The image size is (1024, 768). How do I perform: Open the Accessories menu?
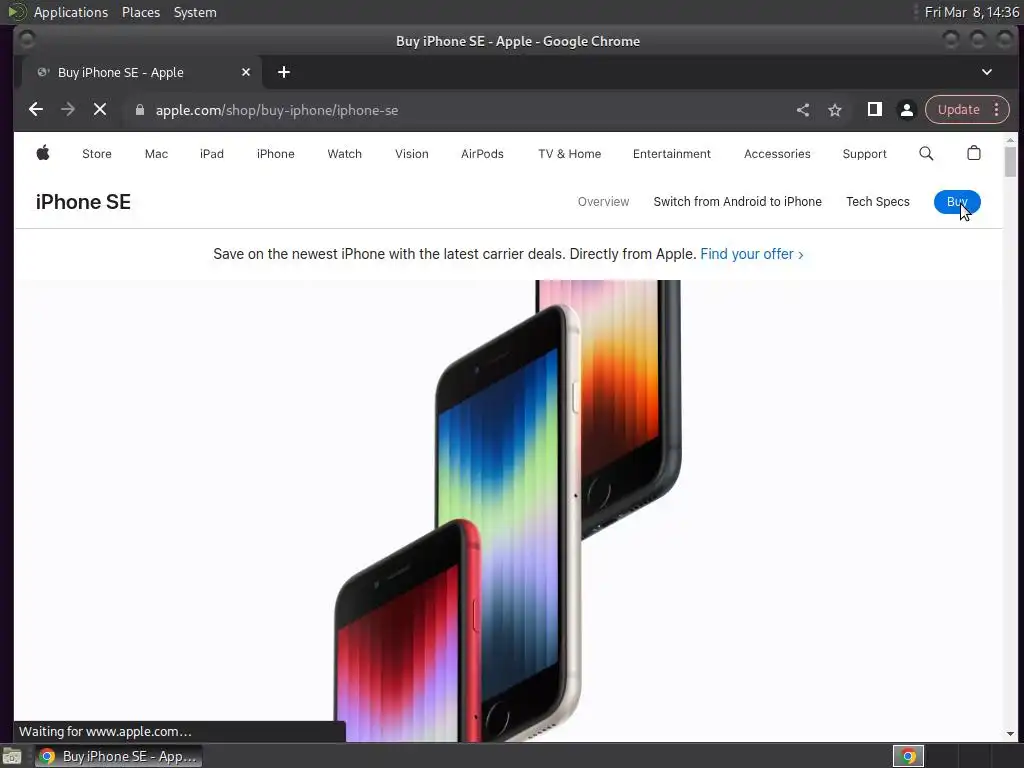777,154
